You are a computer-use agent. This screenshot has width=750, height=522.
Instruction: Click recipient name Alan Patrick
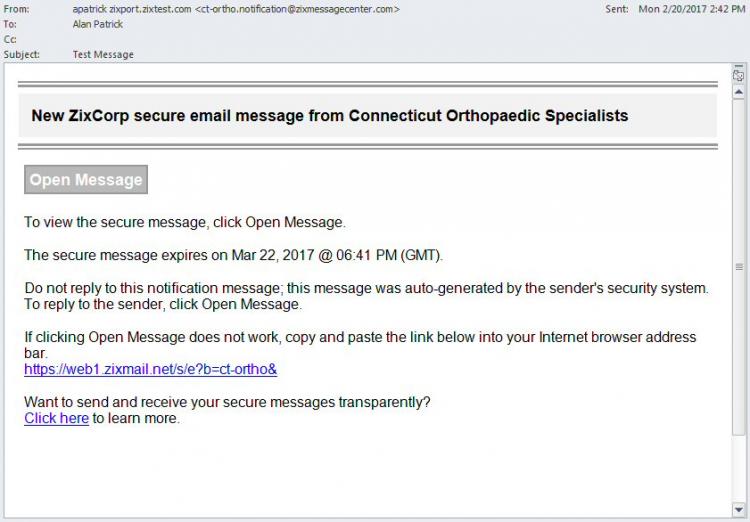(98, 24)
